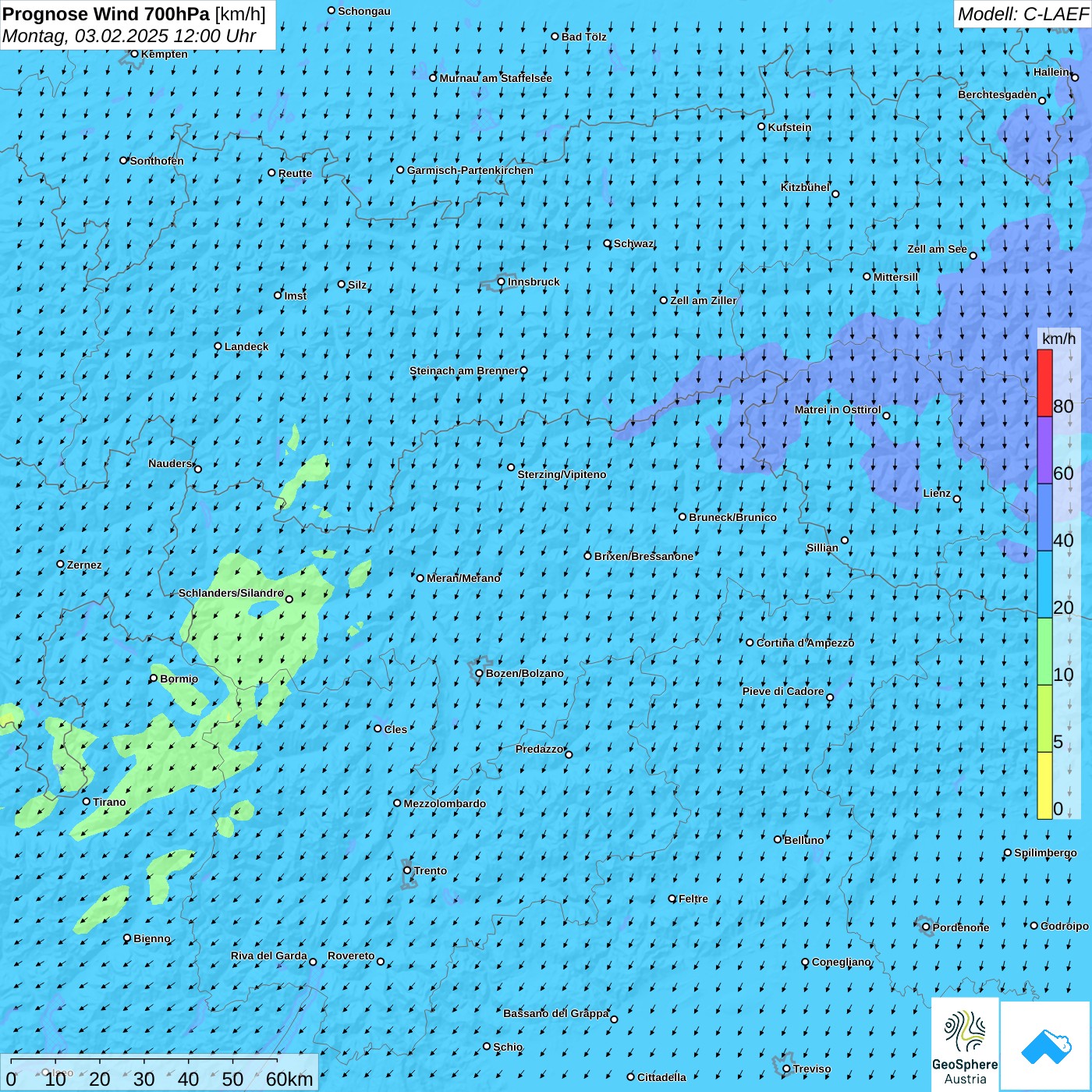Viewport: 1092px width, 1092px height.
Task: Click the 'Kitzbühel' label
Action: pos(805,187)
